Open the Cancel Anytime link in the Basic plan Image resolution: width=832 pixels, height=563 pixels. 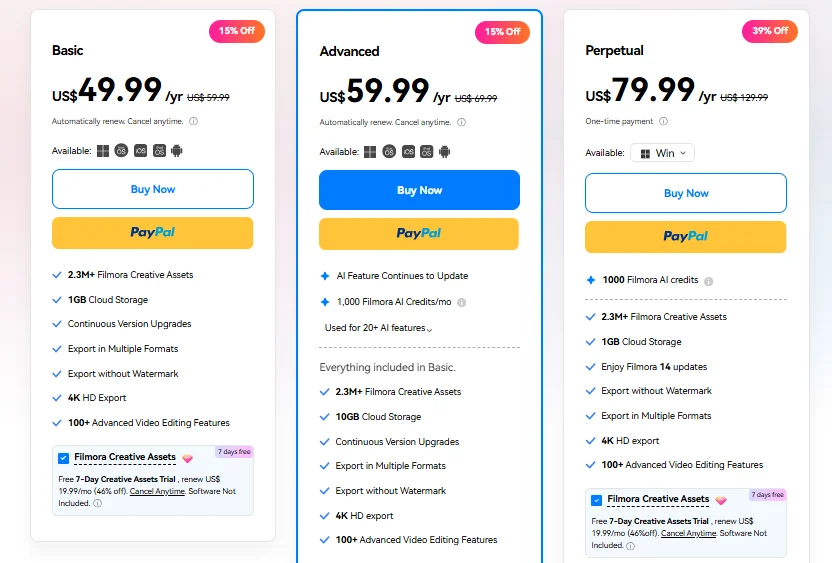(x=157, y=491)
